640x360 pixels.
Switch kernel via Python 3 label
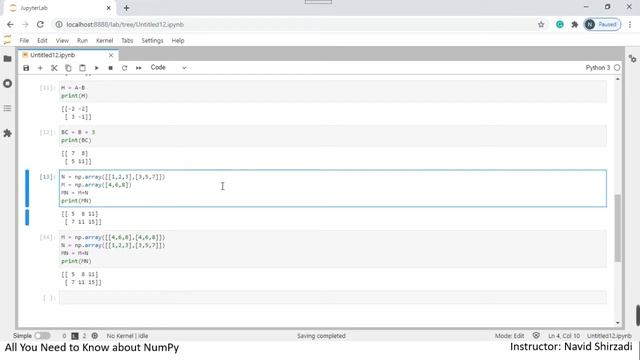[598, 68]
